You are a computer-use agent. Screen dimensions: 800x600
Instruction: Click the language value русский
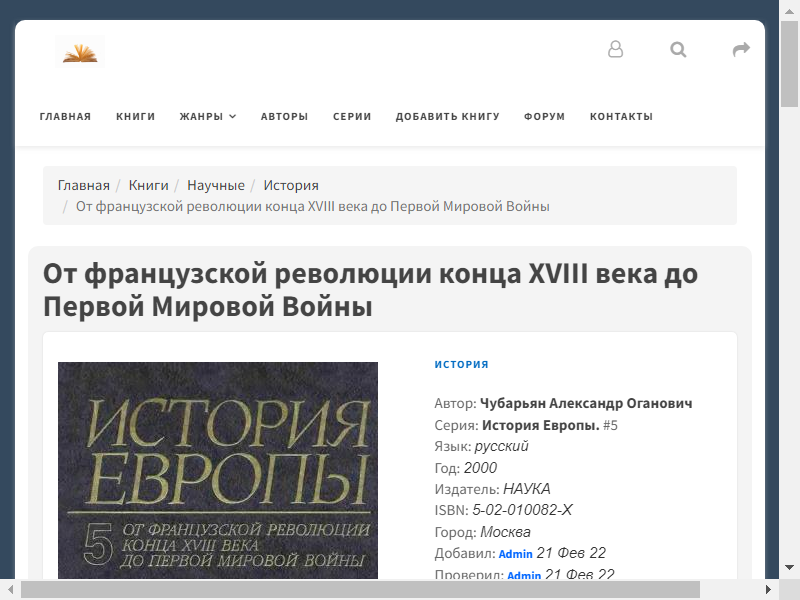501,446
